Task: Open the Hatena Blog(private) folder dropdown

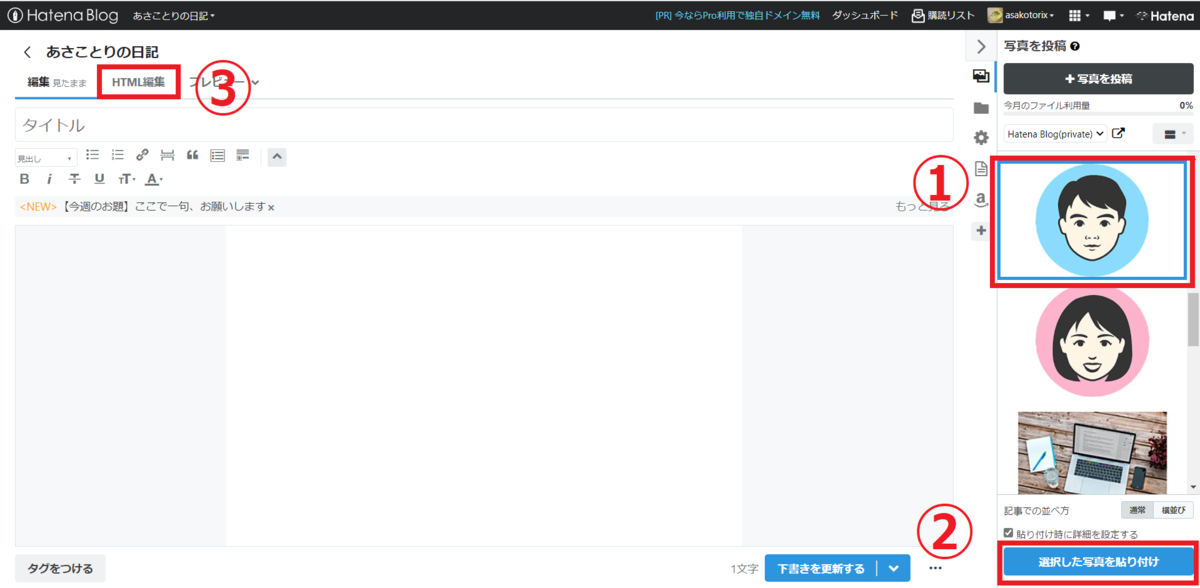Action: (x=1055, y=133)
